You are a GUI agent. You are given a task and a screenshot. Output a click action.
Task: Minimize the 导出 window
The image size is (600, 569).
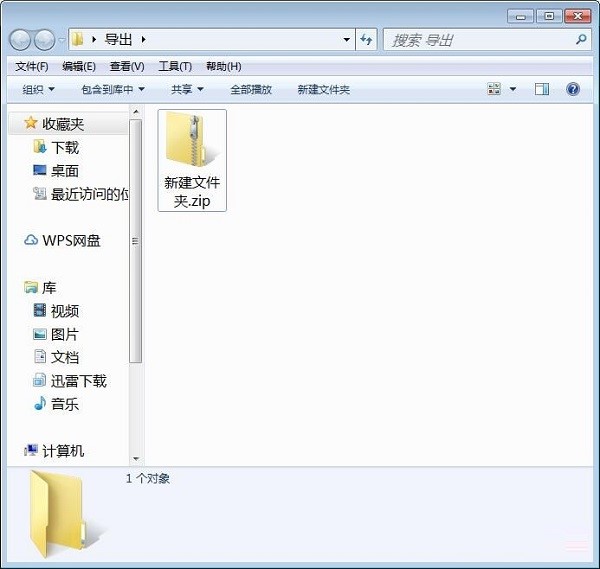(x=520, y=16)
